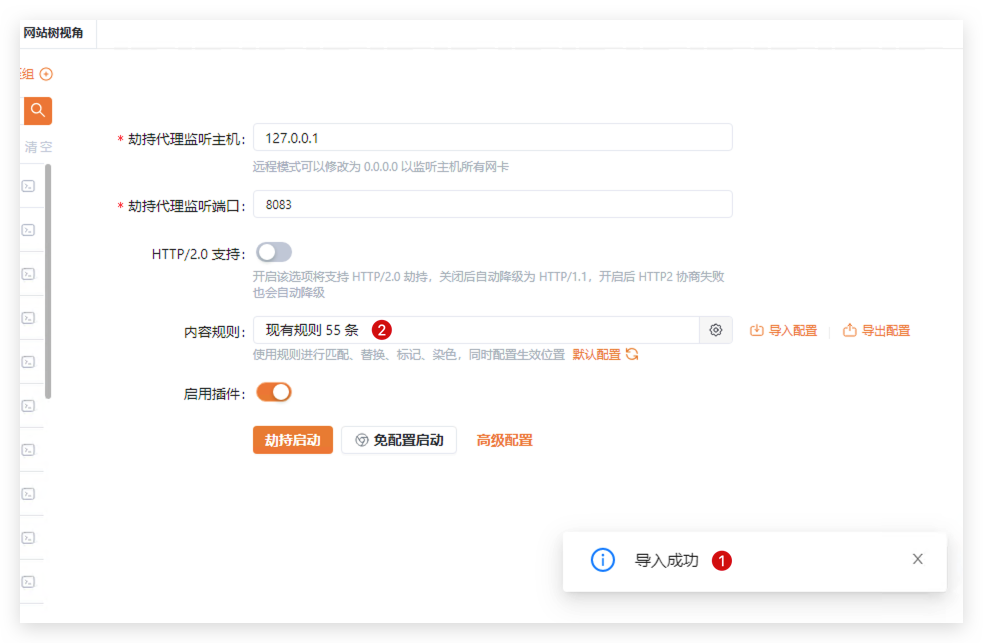Screen dimensions: 983x643
Task: Click topmost terminal icon in left list
Action: [29, 186]
